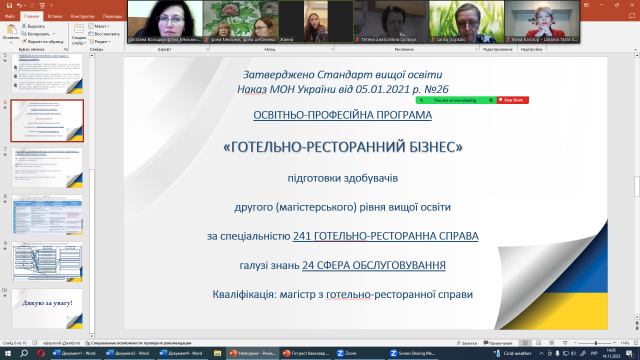Image resolution: width=640 pixels, height=360 pixels.
Task: Open the Конструктор ribbon tab
Action: click(82, 16)
